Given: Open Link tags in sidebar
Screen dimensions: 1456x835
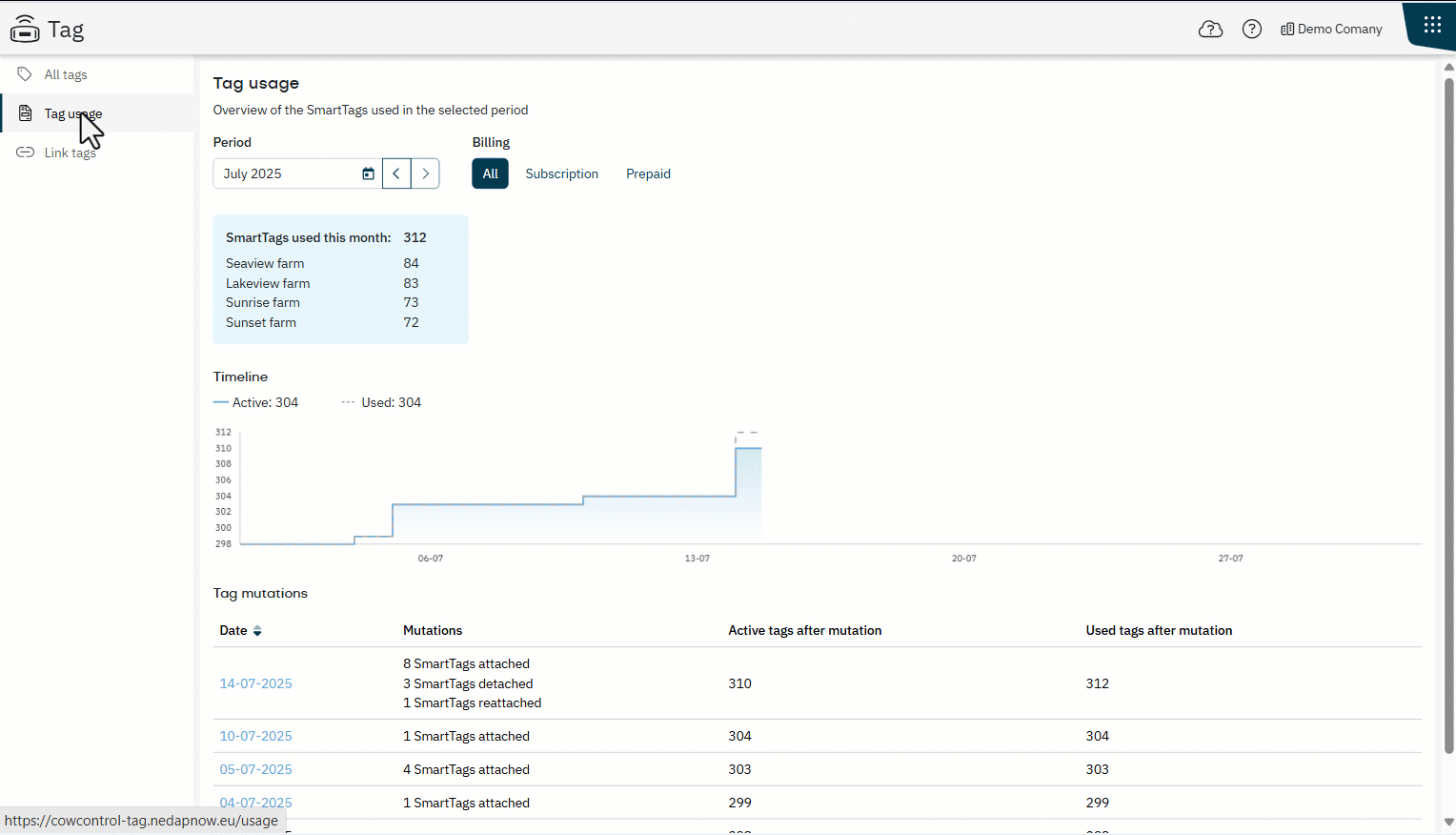Looking at the screenshot, I should click(97, 153).
